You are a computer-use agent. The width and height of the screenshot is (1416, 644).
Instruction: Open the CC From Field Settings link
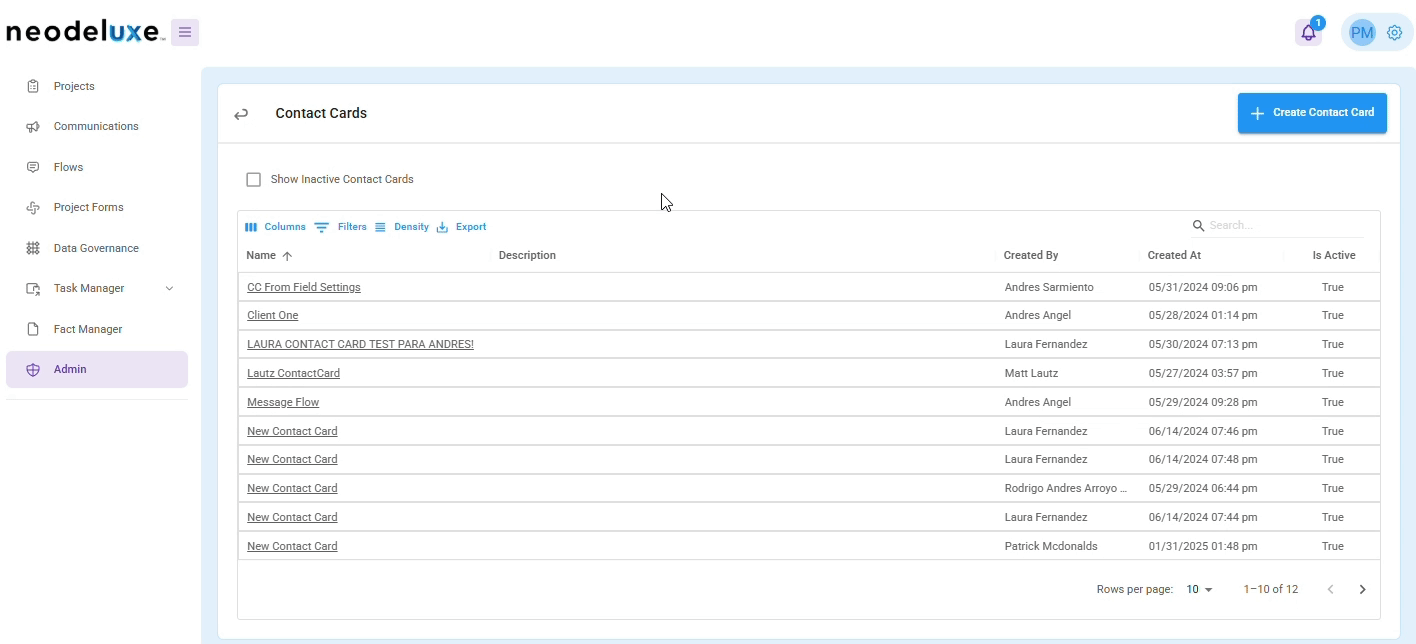pos(304,287)
